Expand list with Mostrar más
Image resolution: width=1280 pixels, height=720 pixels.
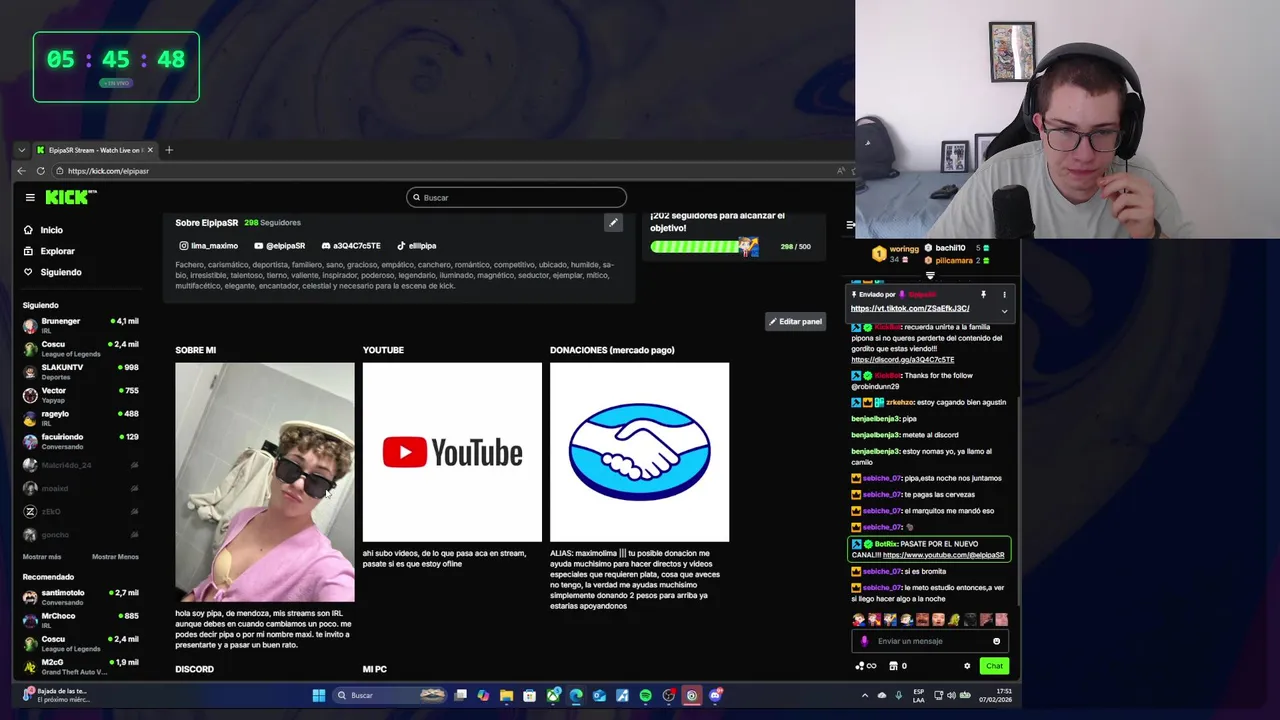42,557
